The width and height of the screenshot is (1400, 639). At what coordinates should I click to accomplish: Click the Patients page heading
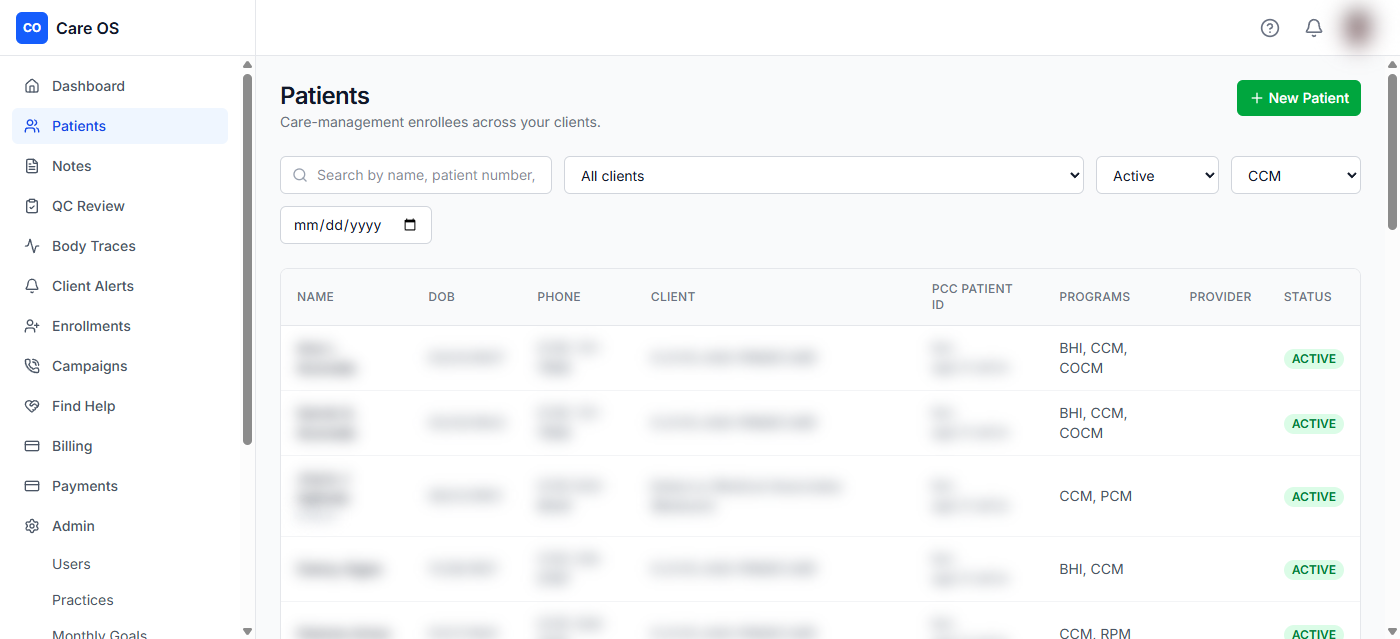325,96
